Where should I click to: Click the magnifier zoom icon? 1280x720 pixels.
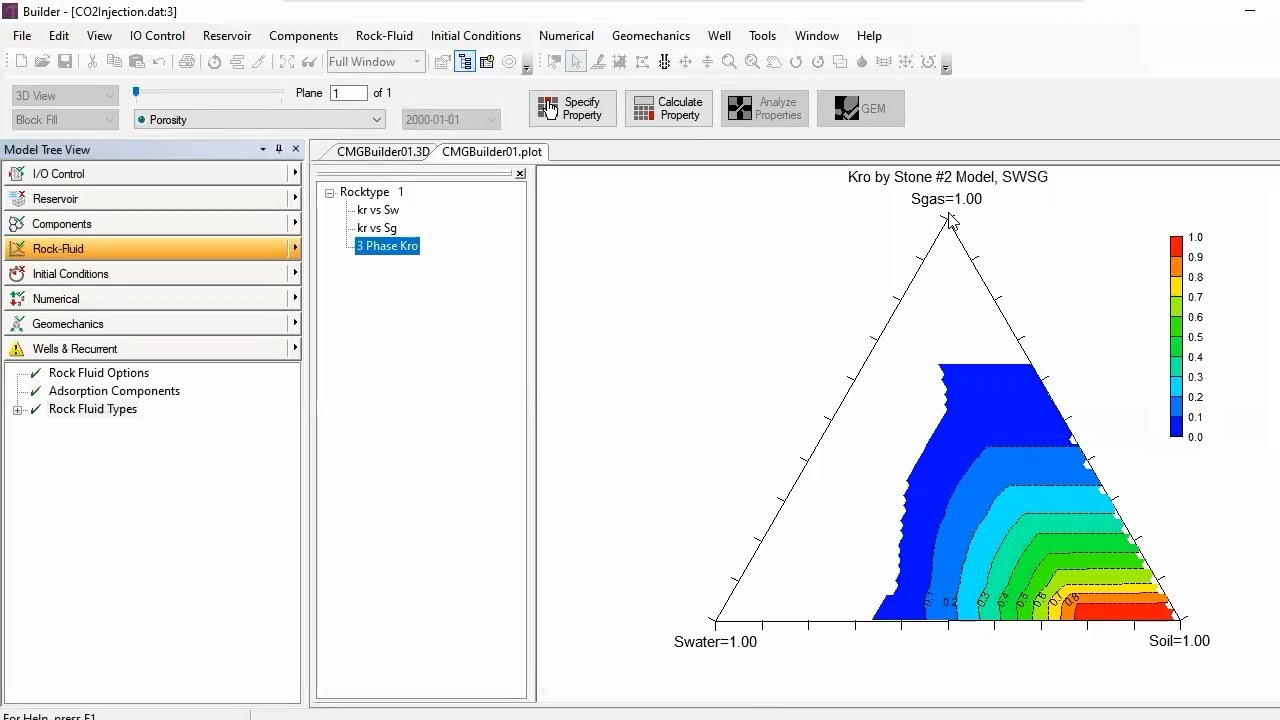point(729,62)
